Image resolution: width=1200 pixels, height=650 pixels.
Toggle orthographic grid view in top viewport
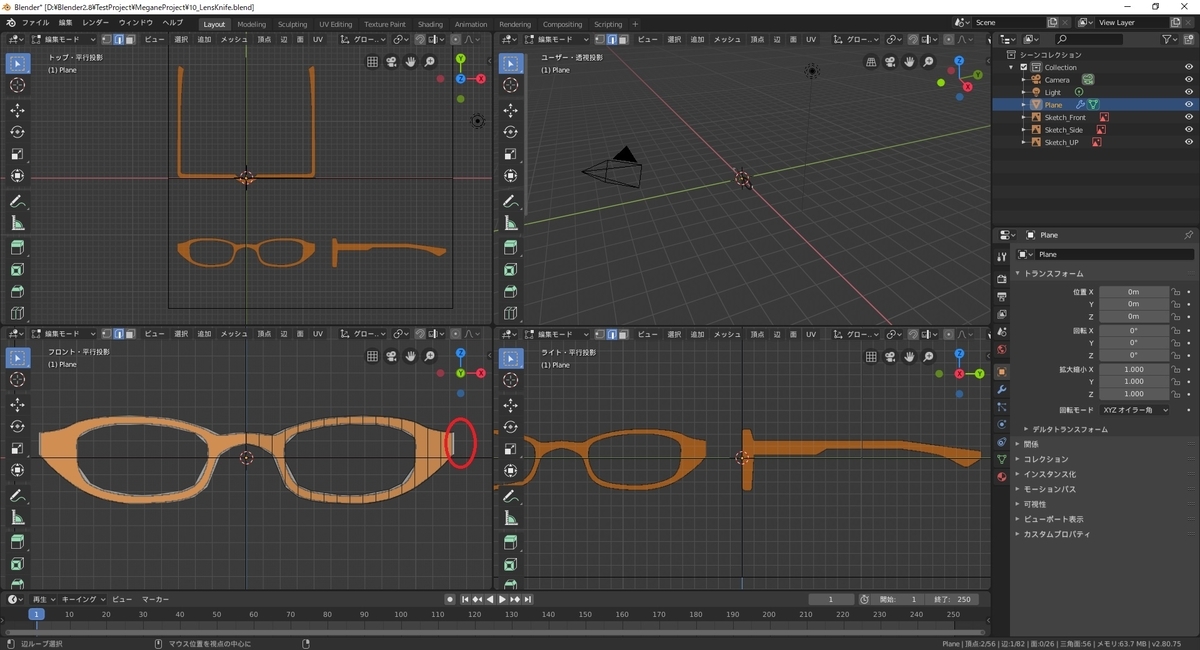pos(372,62)
